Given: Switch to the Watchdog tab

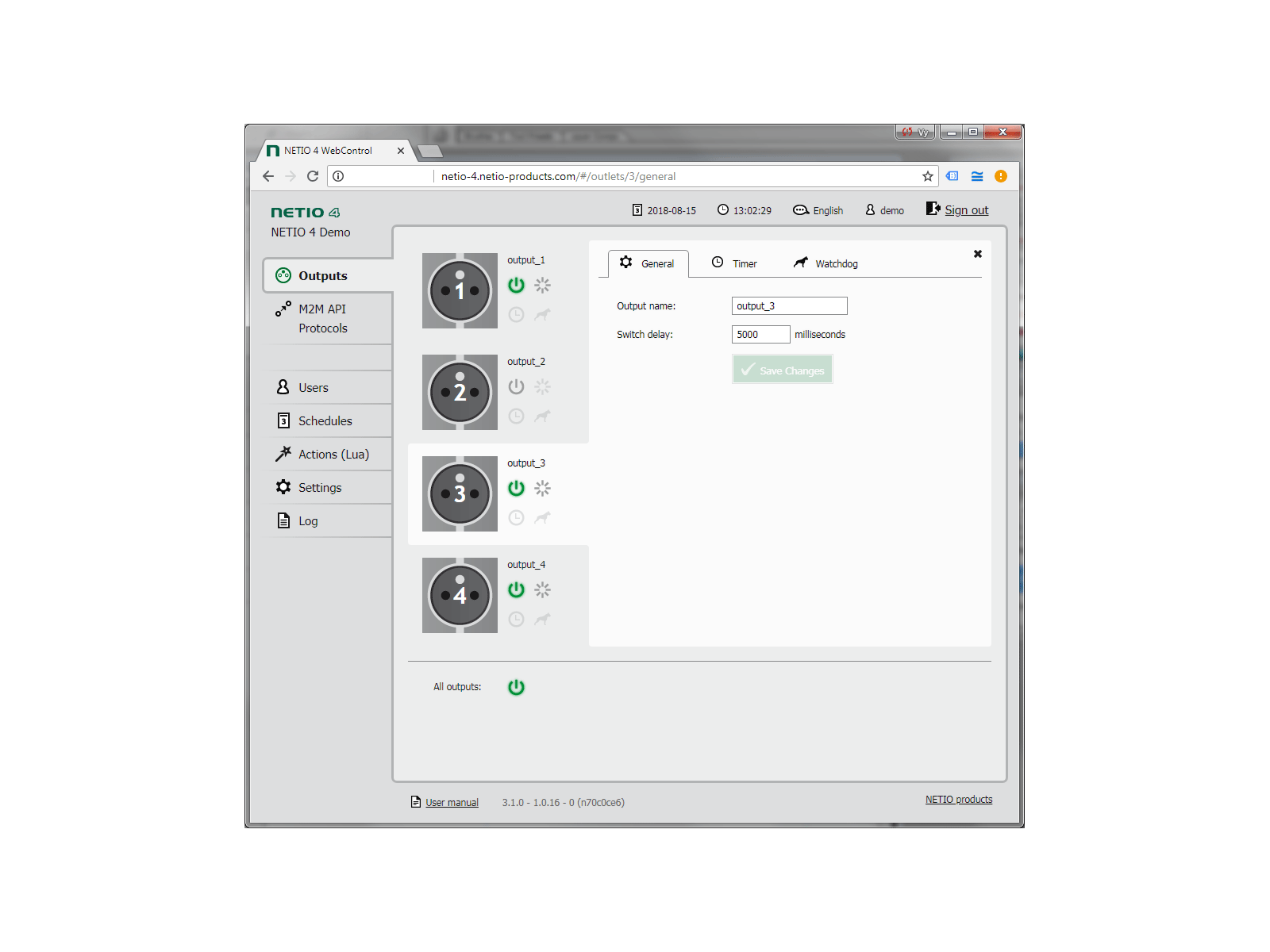Looking at the screenshot, I should coord(825,263).
